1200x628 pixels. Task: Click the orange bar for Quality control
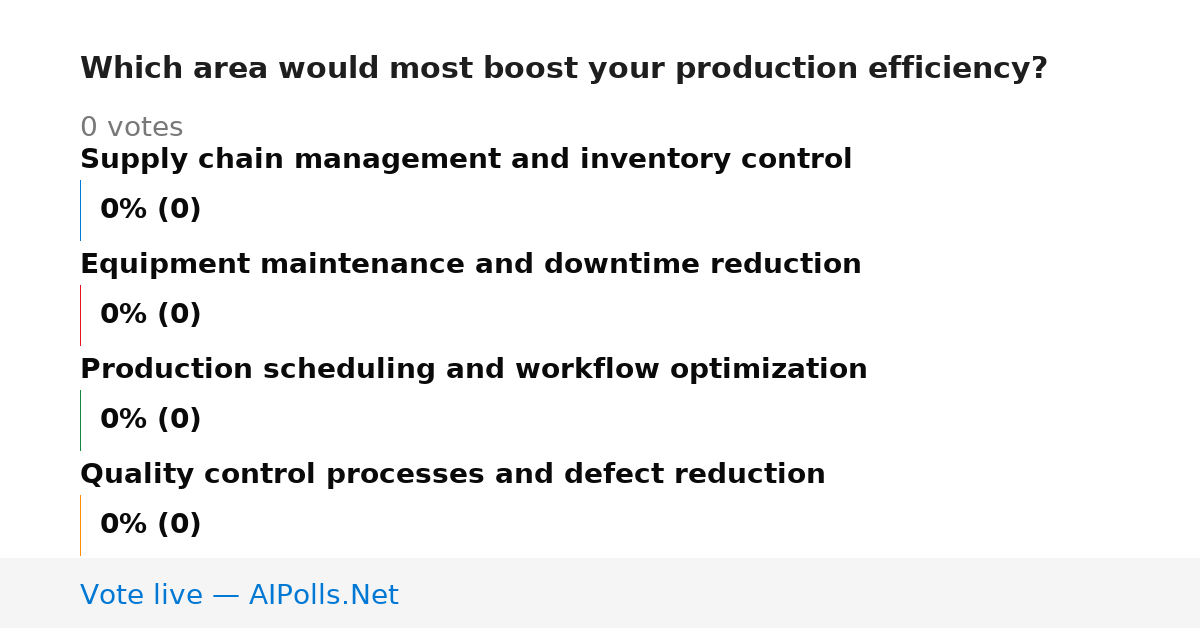80,525
